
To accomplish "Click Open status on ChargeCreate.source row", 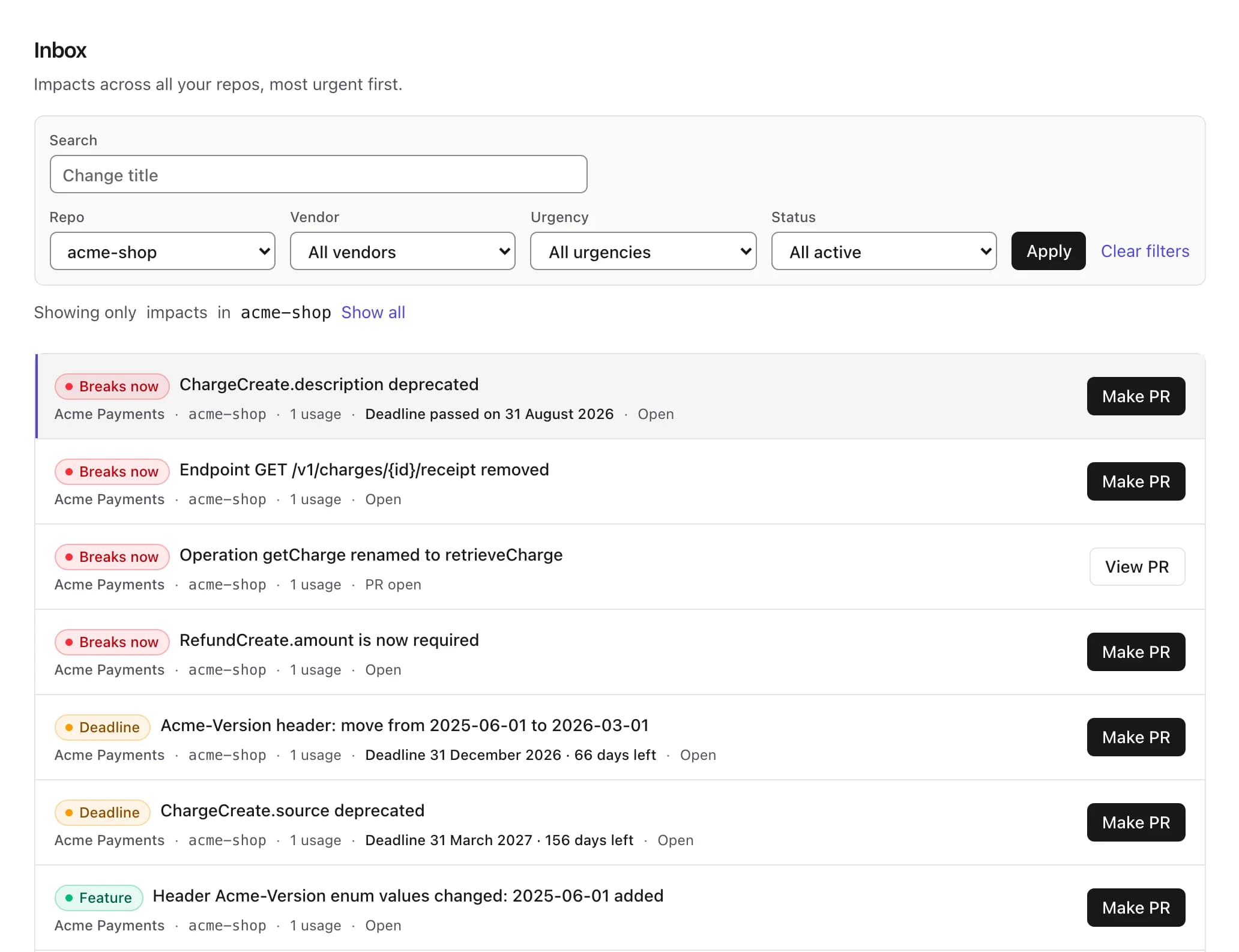I will click(675, 840).
